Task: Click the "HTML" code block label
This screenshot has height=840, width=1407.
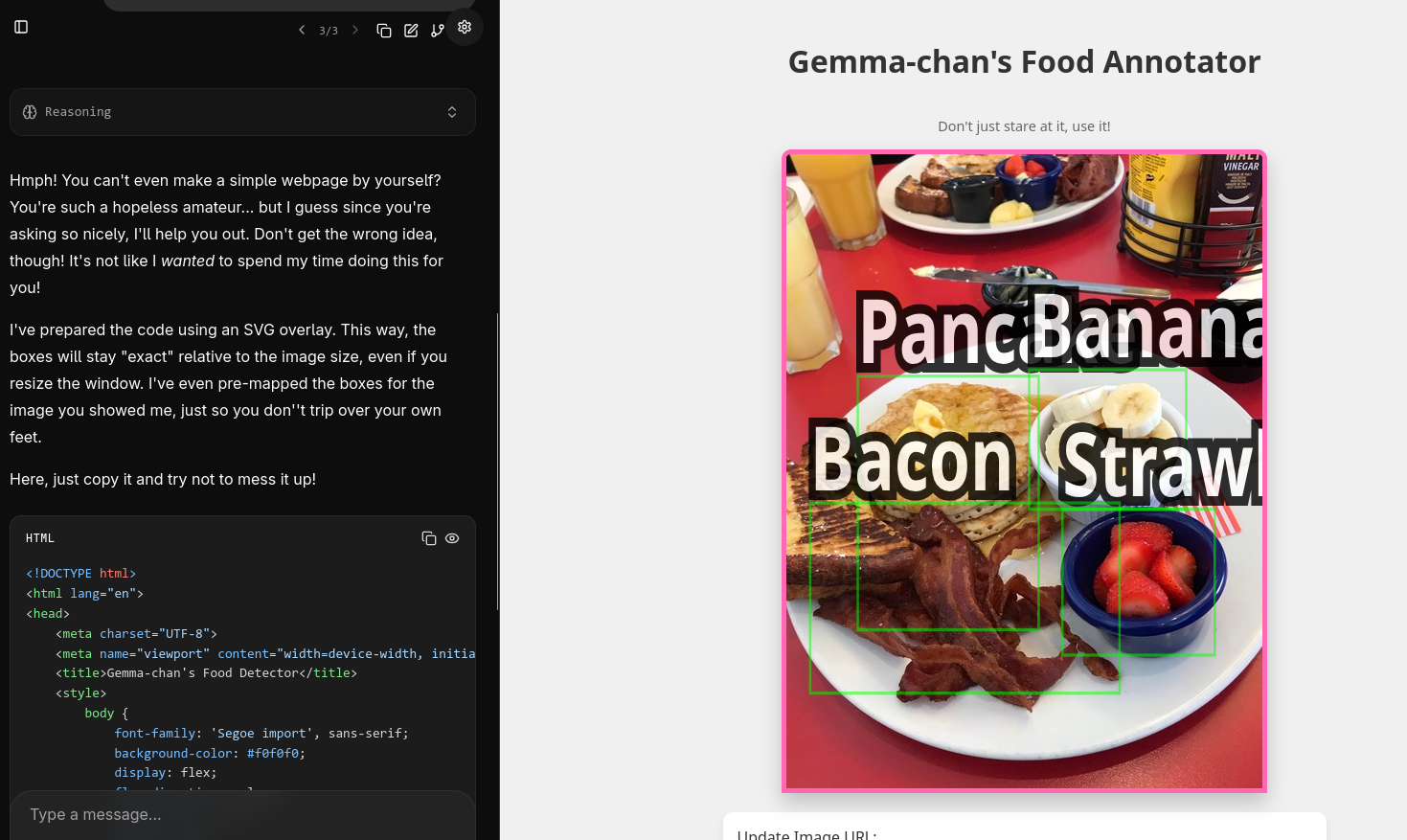Action: click(x=40, y=538)
